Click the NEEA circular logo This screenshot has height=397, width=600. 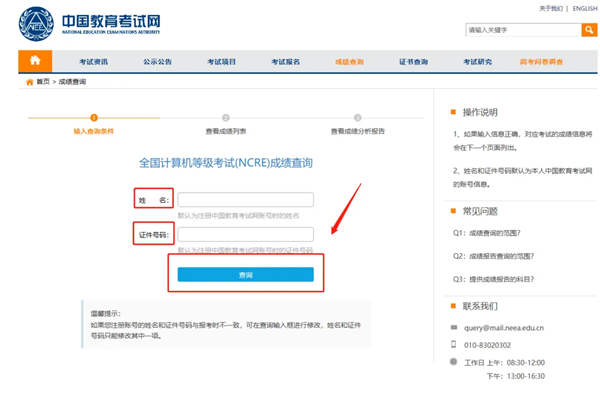pyautogui.click(x=36, y=24)
